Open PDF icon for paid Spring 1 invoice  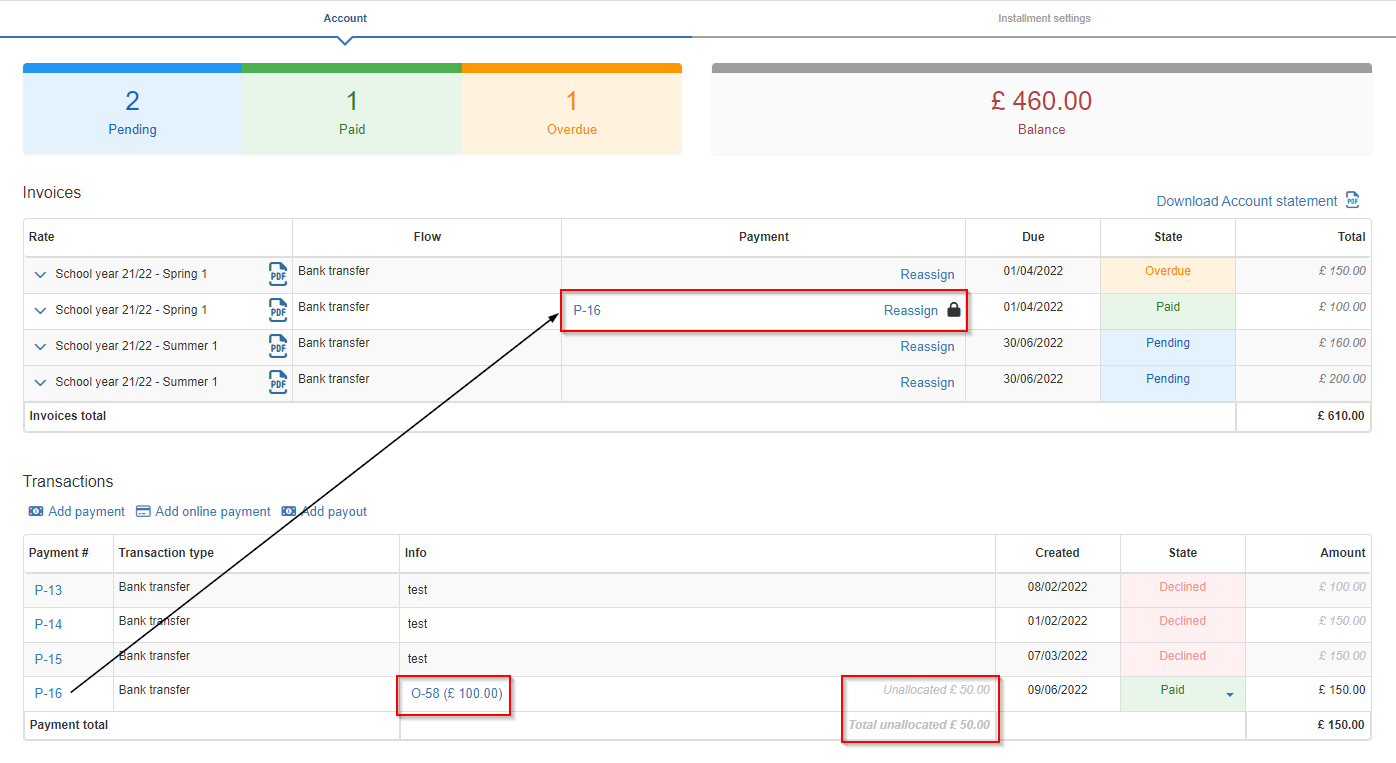pyautogui.click(x=278, y=310)
